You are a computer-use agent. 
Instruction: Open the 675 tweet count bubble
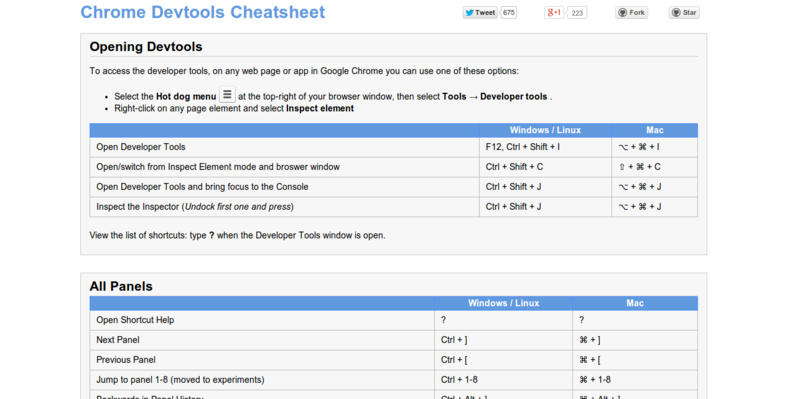(508, 13)
